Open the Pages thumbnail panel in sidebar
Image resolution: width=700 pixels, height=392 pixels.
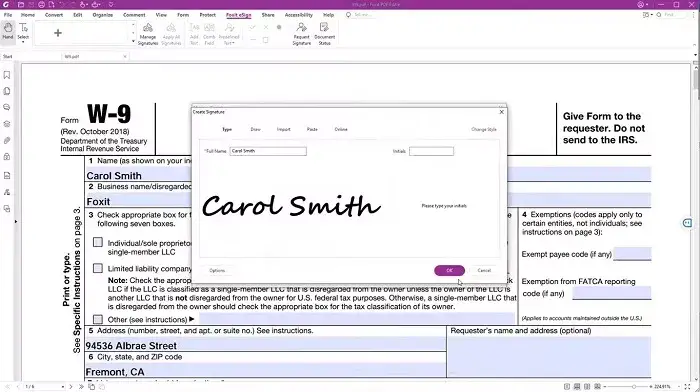(7, 91)
